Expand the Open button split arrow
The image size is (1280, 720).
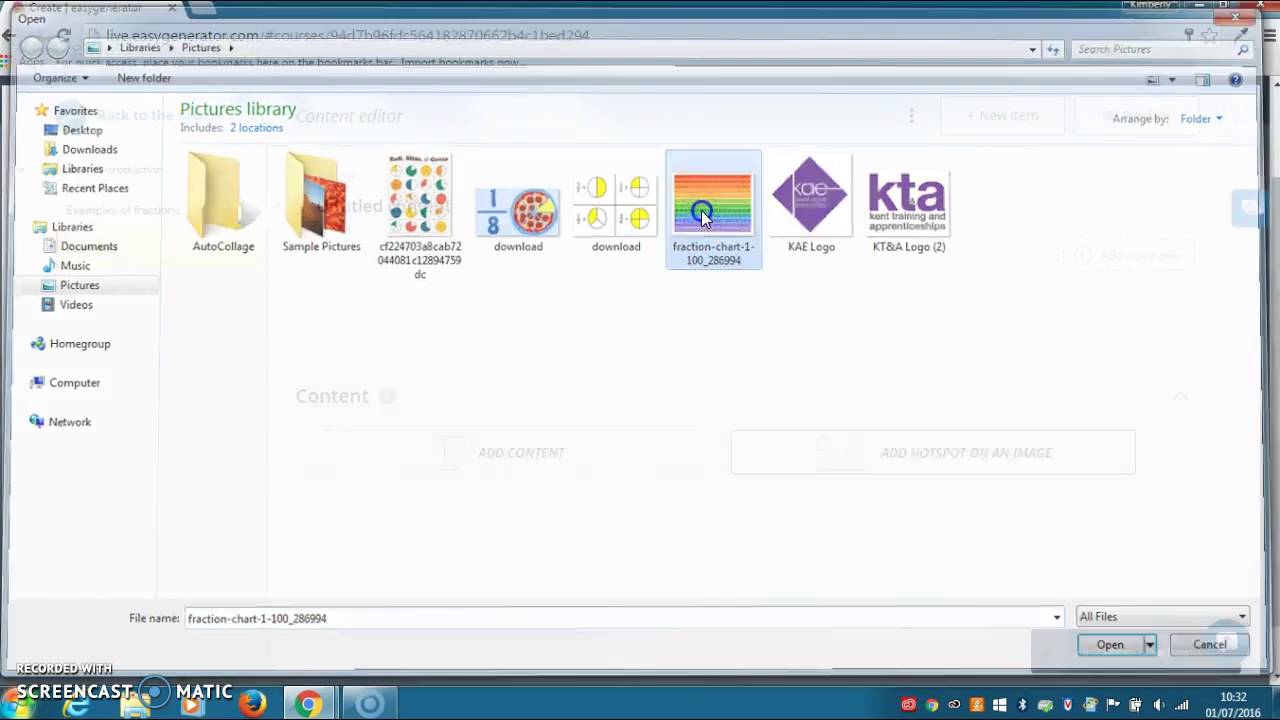point(1150,645)
